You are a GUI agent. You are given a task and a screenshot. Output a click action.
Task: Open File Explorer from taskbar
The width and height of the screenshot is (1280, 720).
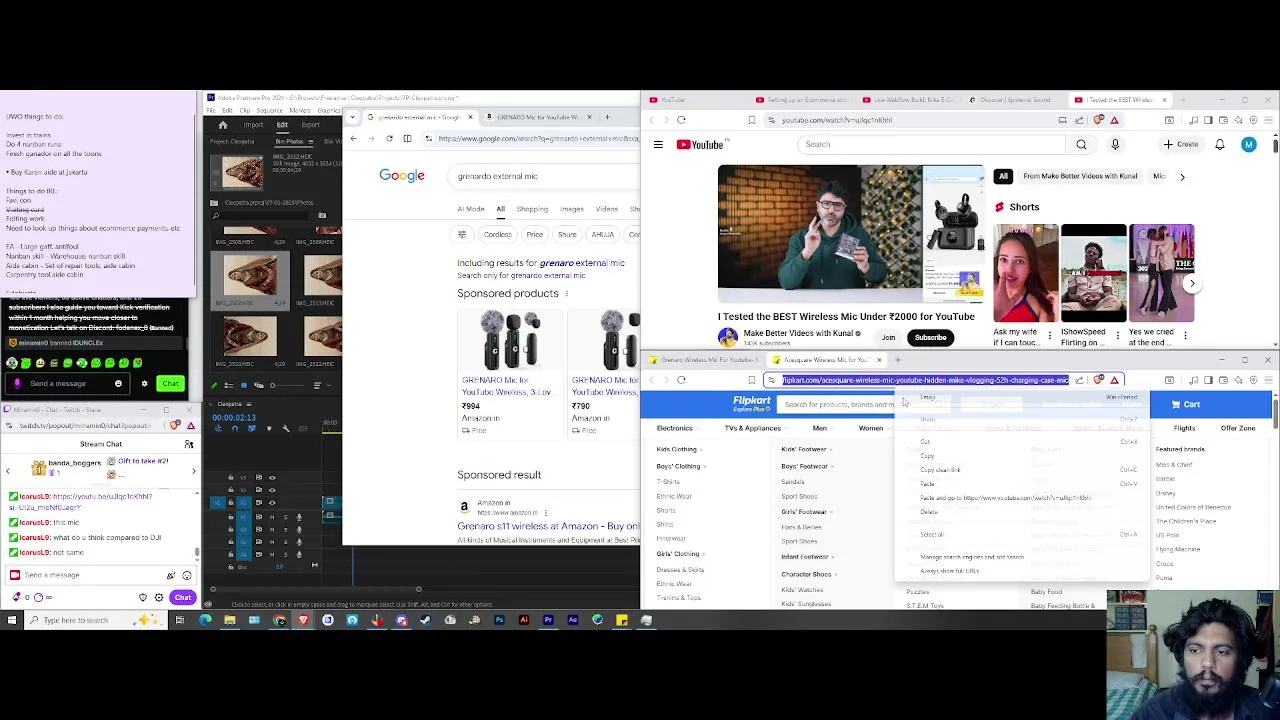230,620
